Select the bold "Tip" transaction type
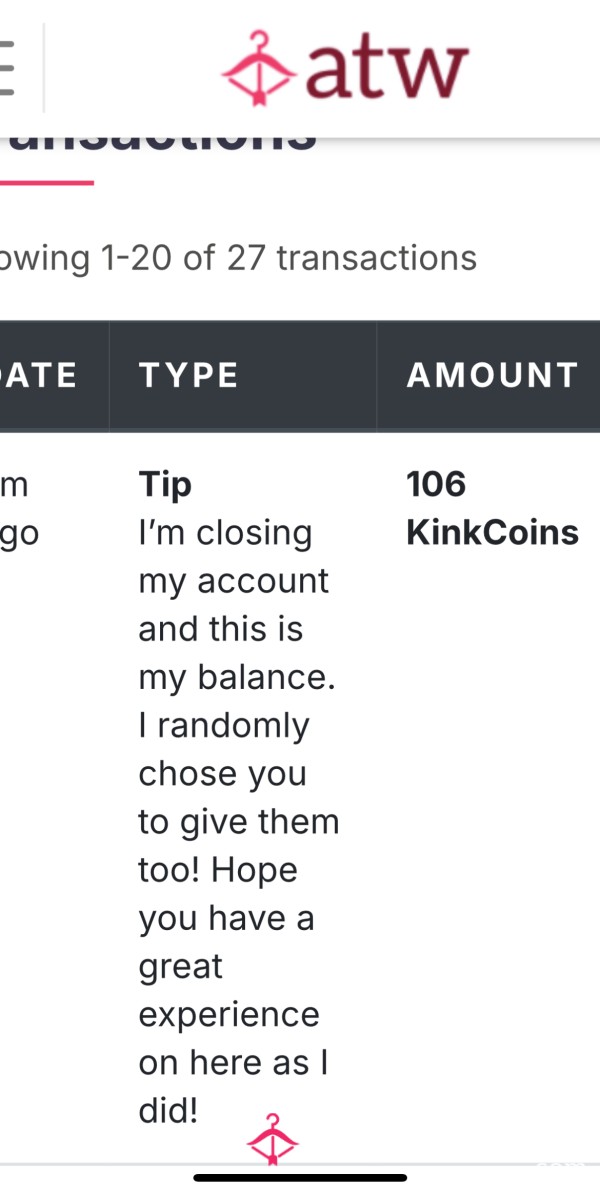Image resolution: width=600 pixels, height=1194 pixels. pyautogui.click(x=164, y=486)
